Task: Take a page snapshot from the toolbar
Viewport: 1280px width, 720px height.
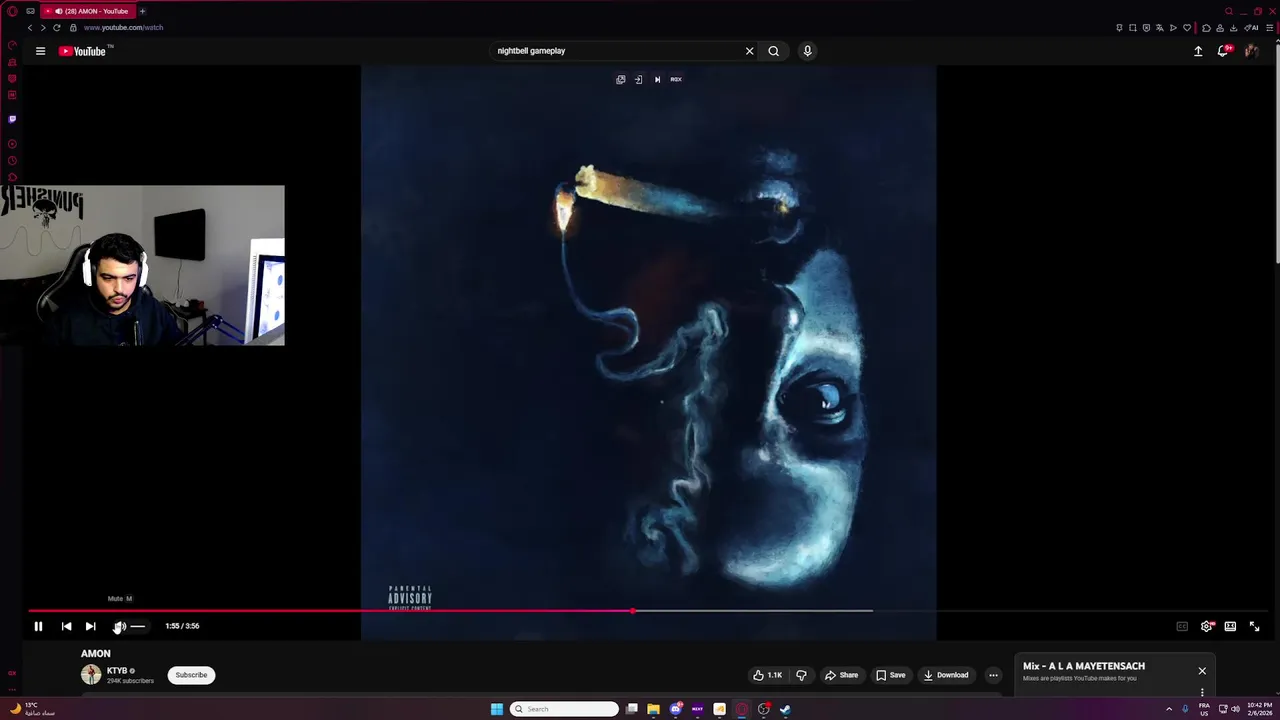Action: tap(1133, 28)
